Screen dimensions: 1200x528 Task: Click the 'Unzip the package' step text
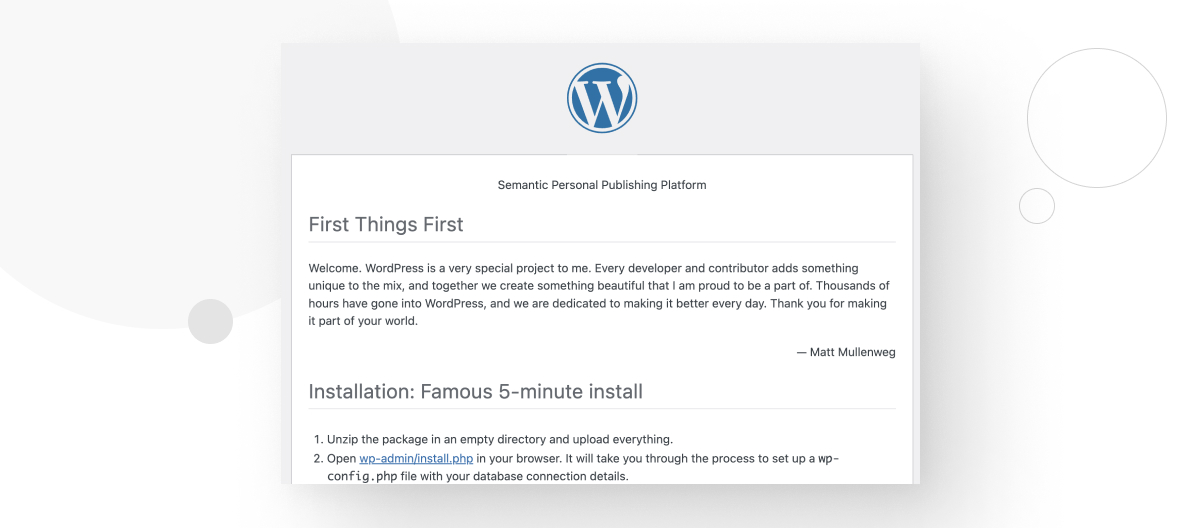click(500, 439)
